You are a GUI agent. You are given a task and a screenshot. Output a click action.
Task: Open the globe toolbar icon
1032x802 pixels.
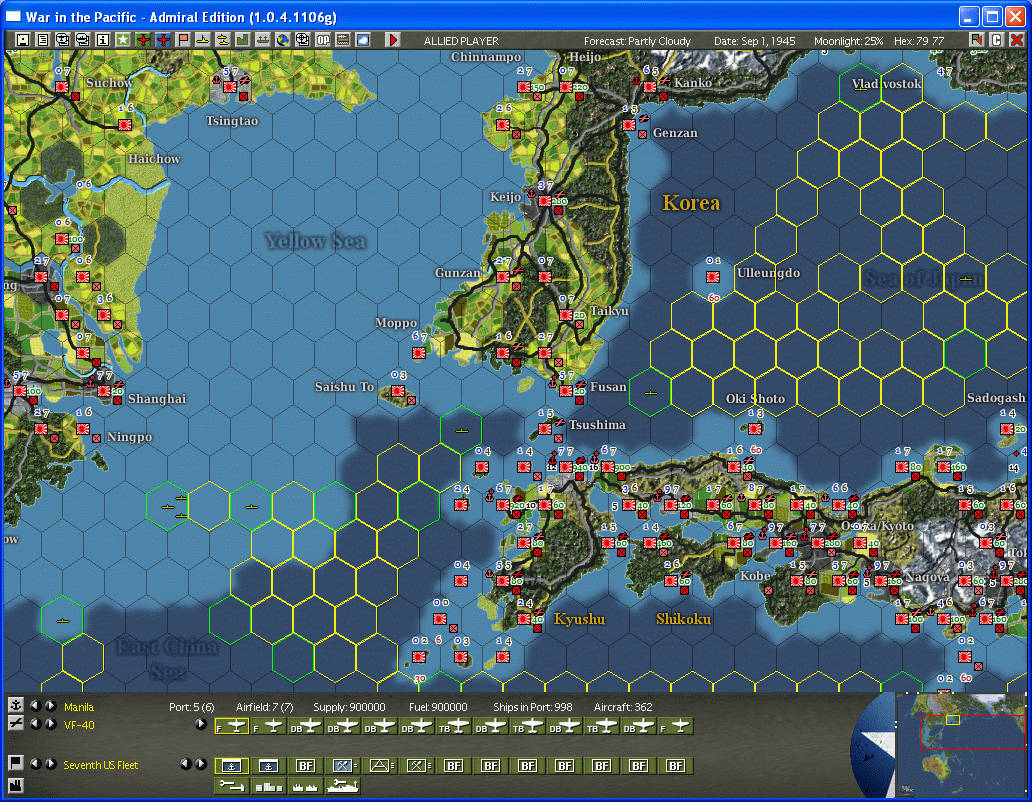click(x=282, y=39)
